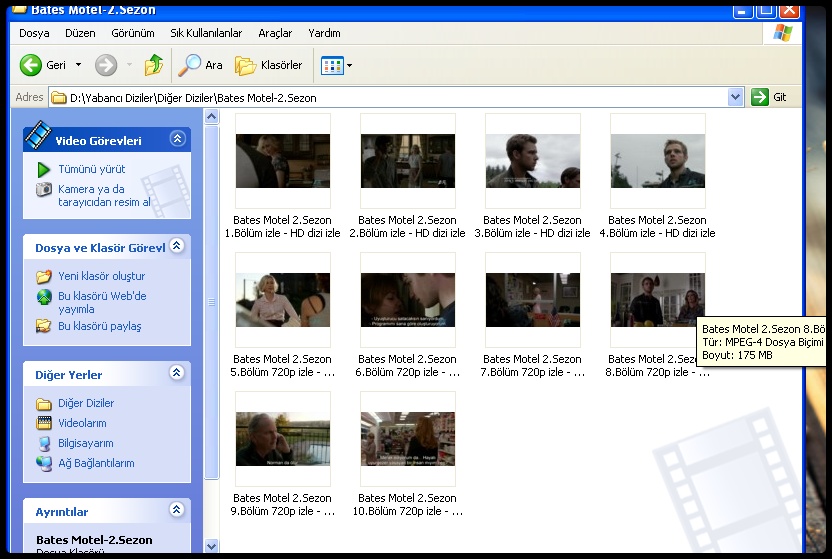The height and width of the screenshot is (559, 832).
Task: Open the Videolarım link
Action: point(82,423)
